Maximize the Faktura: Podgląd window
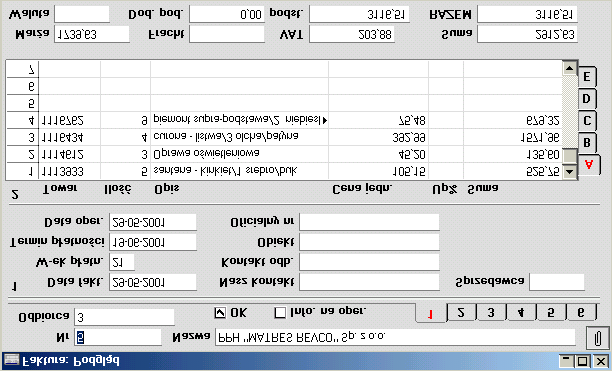Viewport: 612px width, 371px height. pos(582,360)
